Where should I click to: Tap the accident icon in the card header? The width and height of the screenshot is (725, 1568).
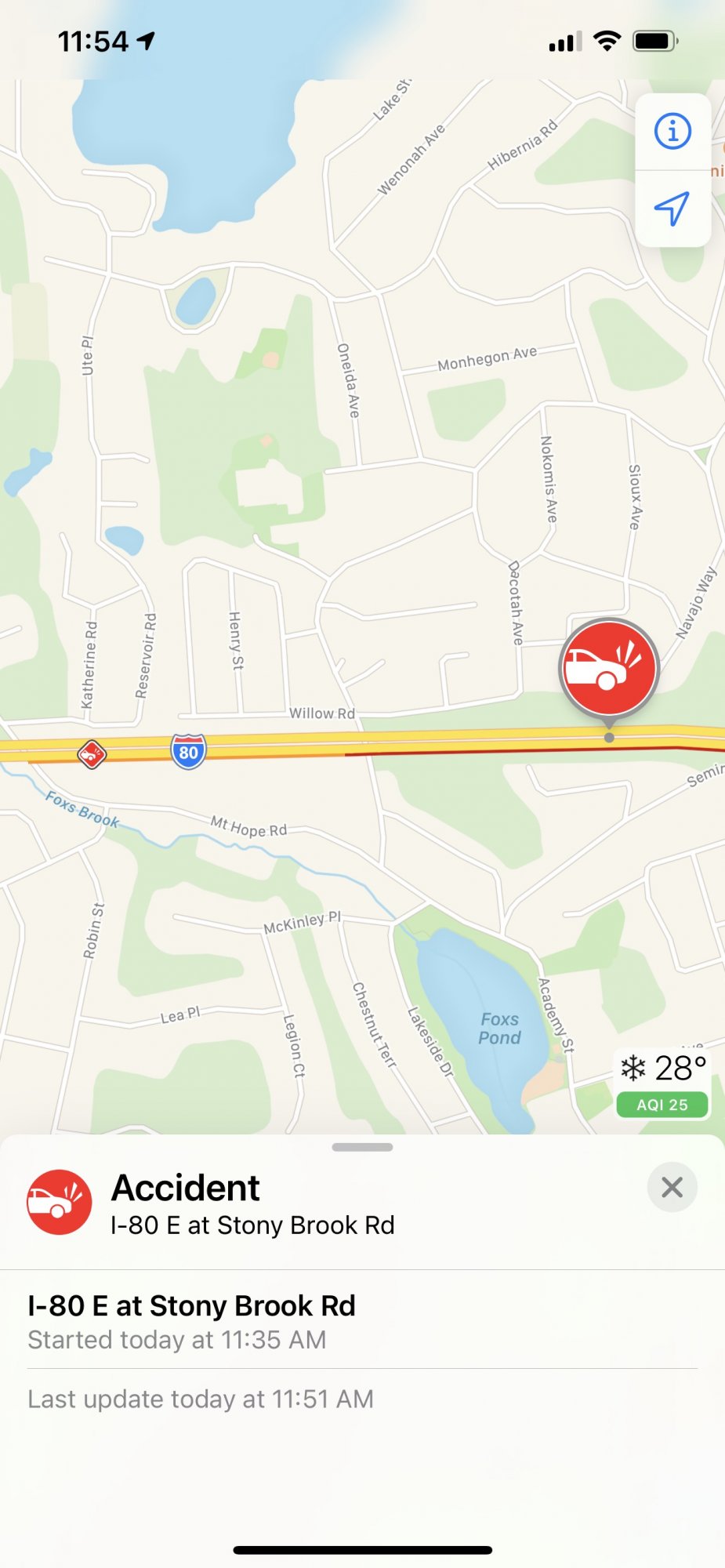coord(60,1202)
